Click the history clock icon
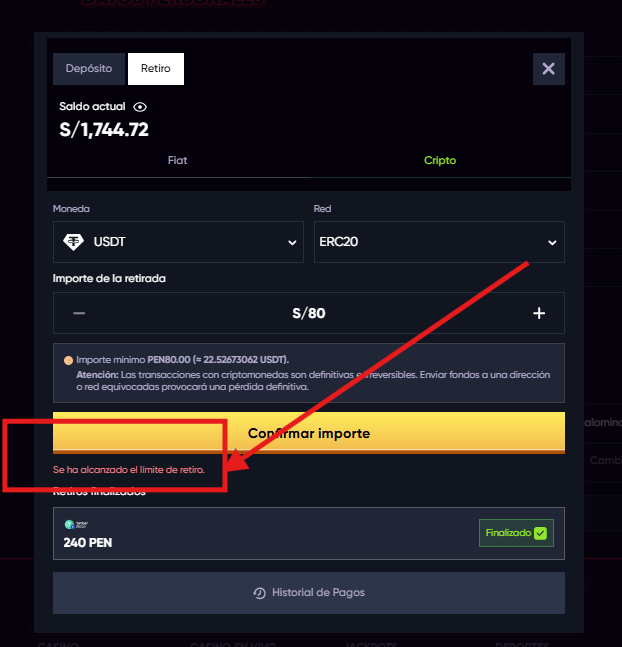This screenshot has width=622, height=647. pos(260,593)
